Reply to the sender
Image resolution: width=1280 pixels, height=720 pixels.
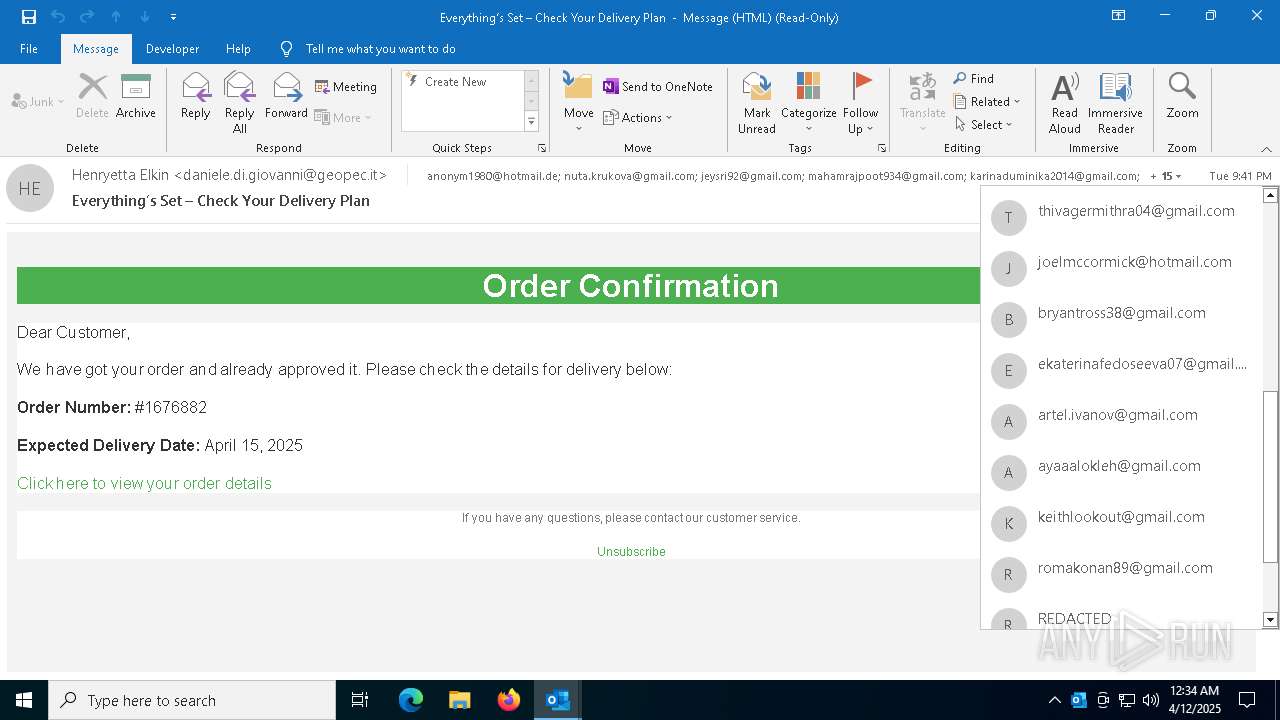[x=196, y=96]
